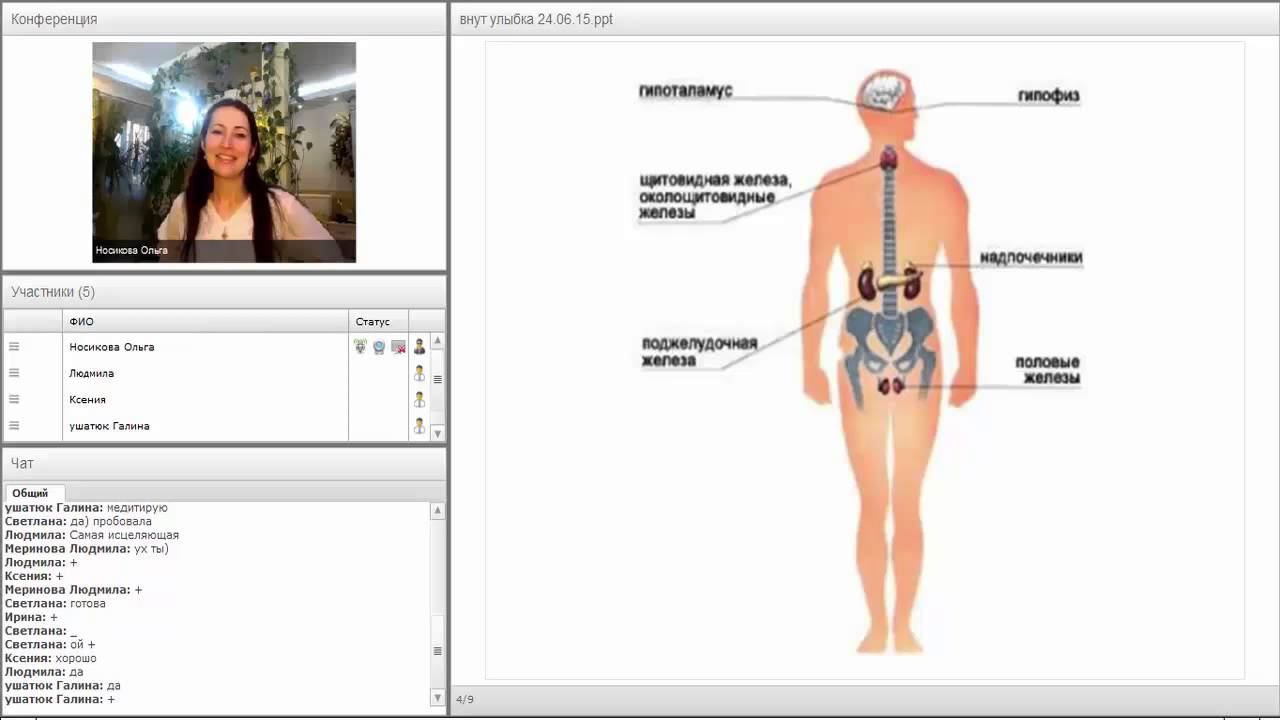Click the Чат panel header
Viewport: 1280px width, 720px height.
(x=224, y=463)
